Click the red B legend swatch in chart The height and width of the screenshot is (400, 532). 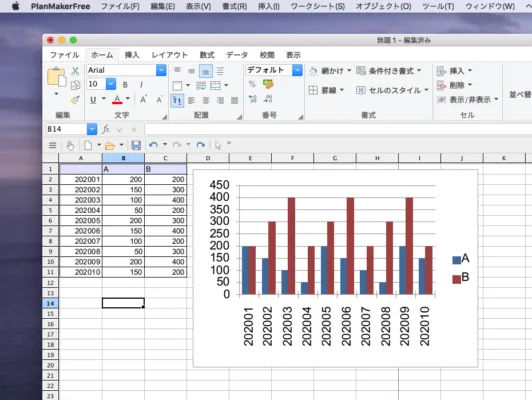coord(456,279)
